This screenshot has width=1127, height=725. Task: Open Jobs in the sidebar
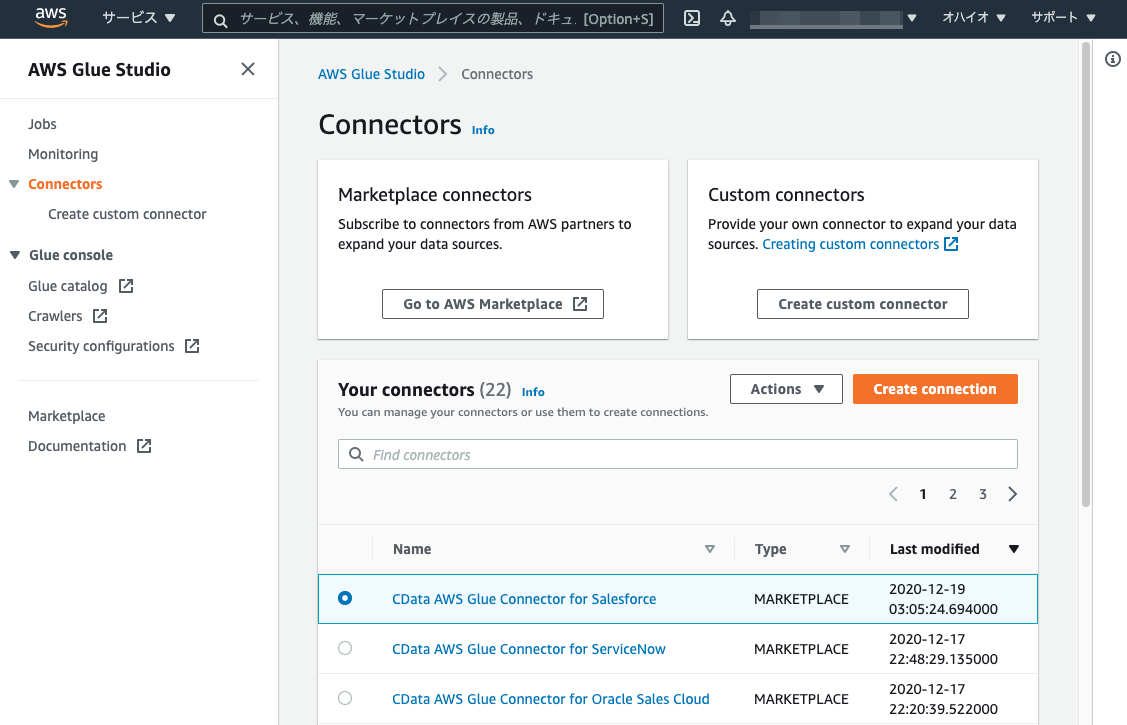point(42,124)
